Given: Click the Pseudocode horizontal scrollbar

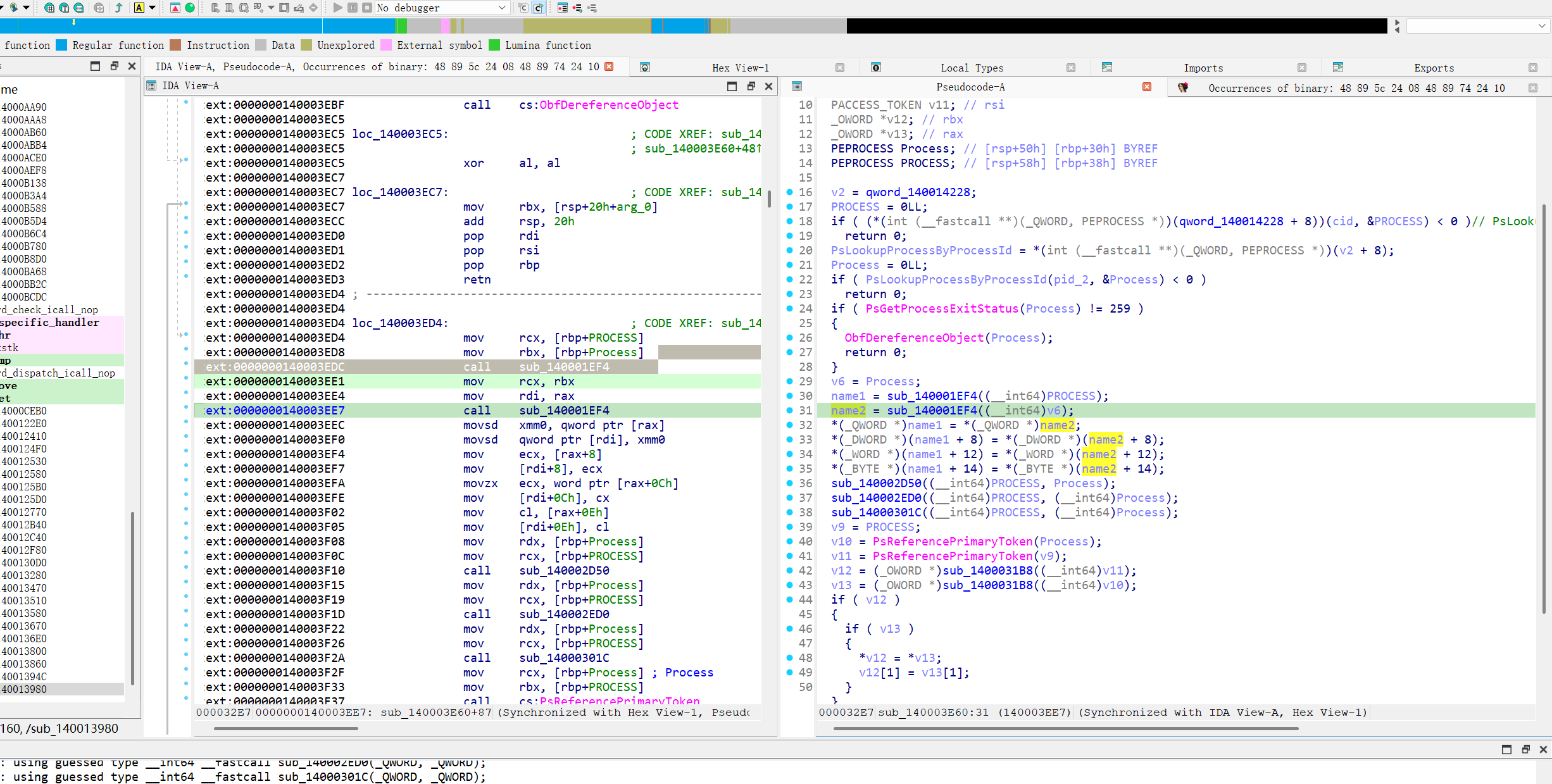Looking at the screenshot, I should (x=1065, y=728).
